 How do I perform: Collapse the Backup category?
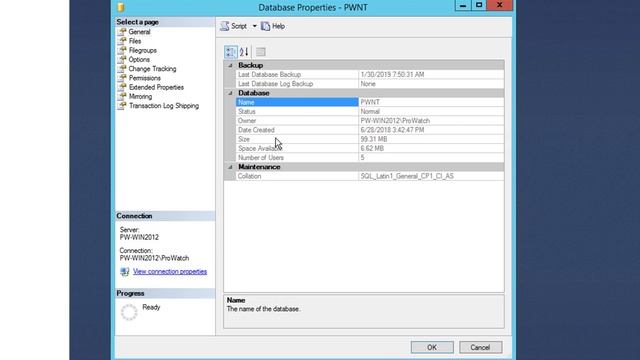[230, 65]
